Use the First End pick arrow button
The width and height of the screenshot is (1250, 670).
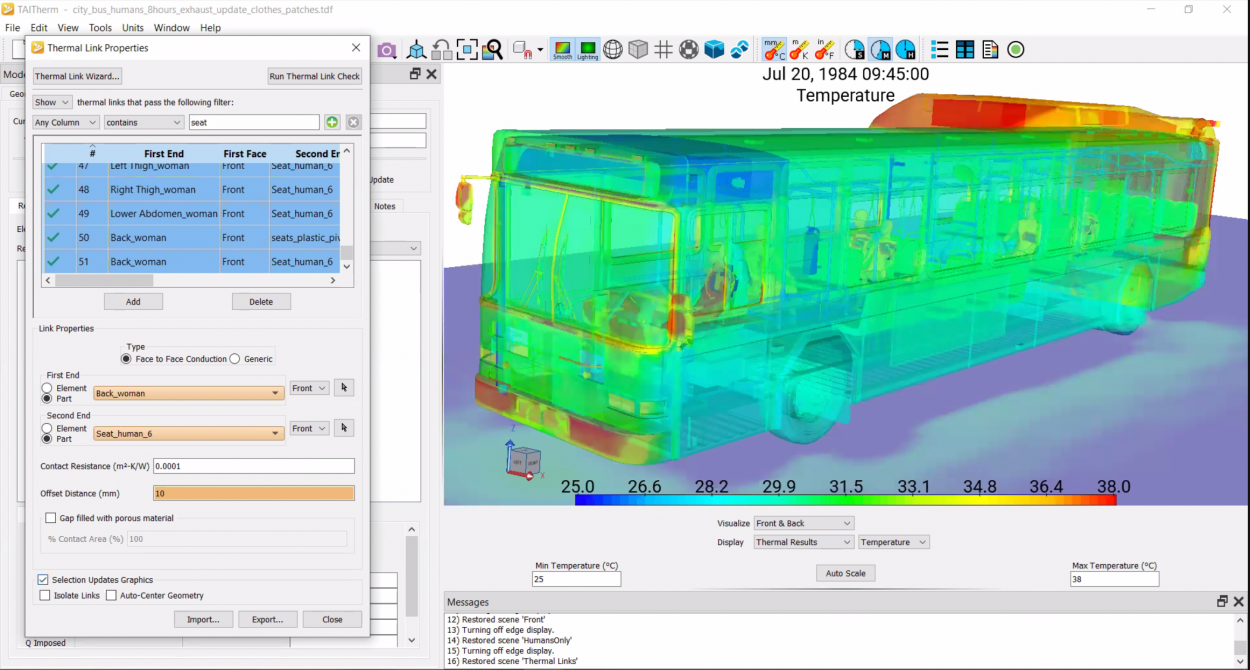tap(344, 388)
